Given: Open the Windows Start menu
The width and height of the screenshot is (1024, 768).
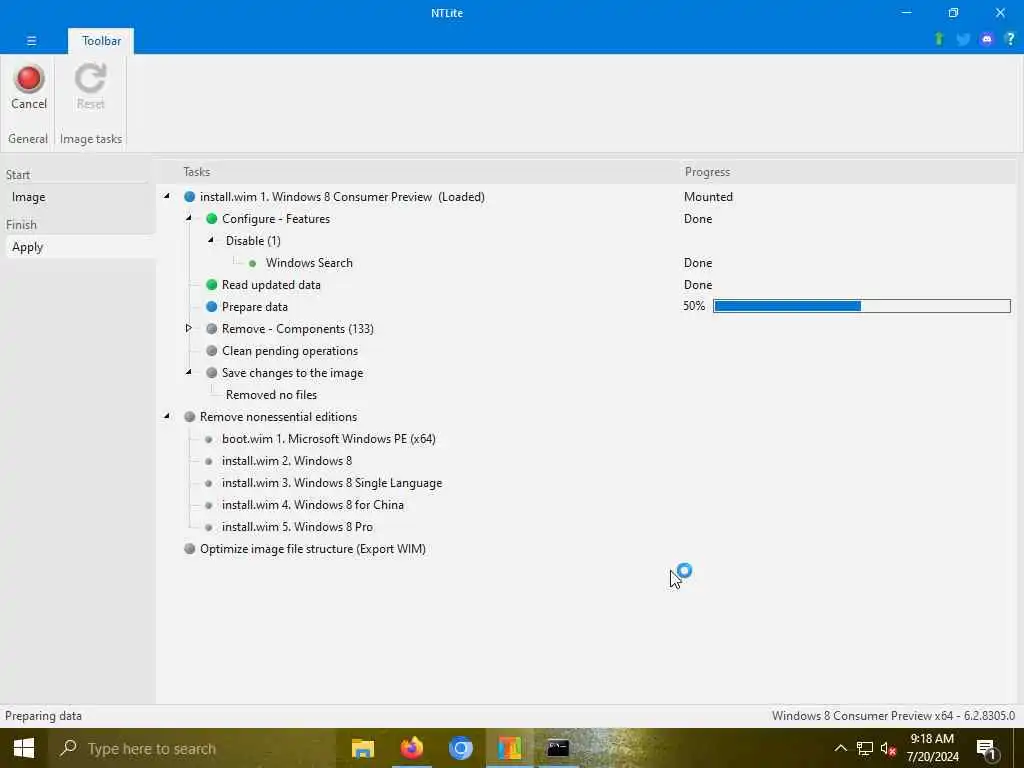Looking at the screenshot, I should point(24,748).
